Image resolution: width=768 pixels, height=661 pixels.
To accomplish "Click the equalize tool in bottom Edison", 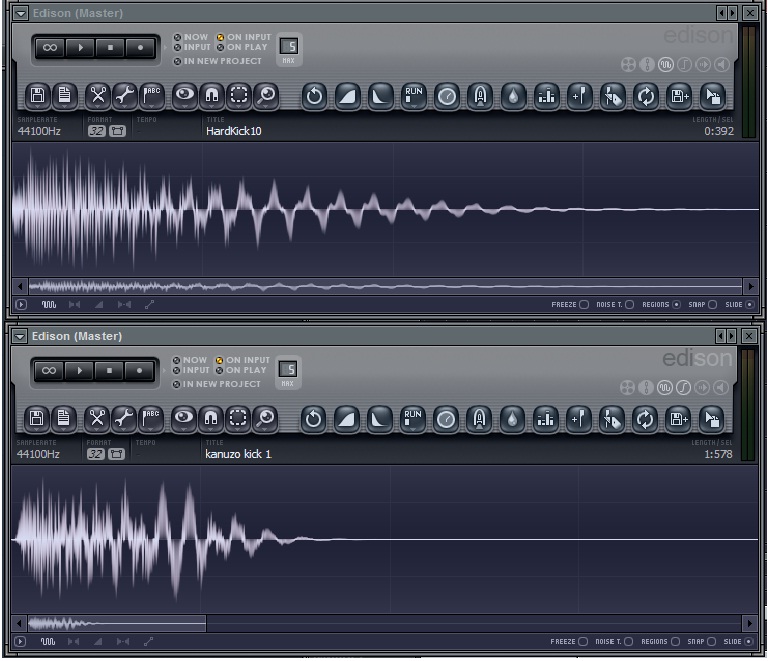I will (x=545, y=419).
